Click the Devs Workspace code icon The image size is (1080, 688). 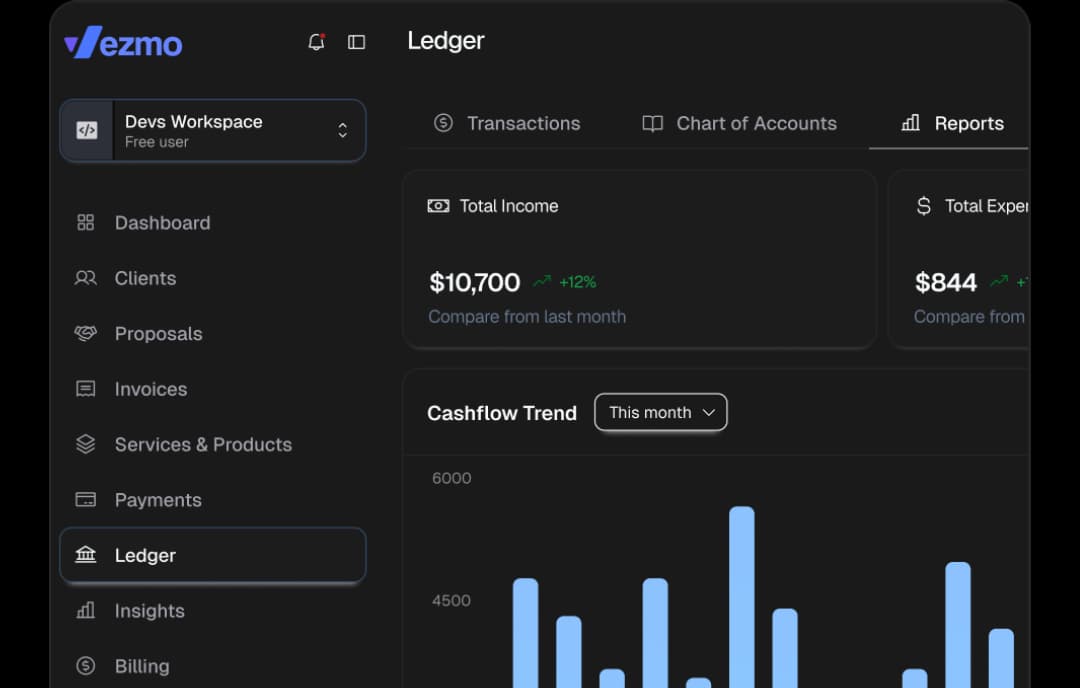coord(87,130)
